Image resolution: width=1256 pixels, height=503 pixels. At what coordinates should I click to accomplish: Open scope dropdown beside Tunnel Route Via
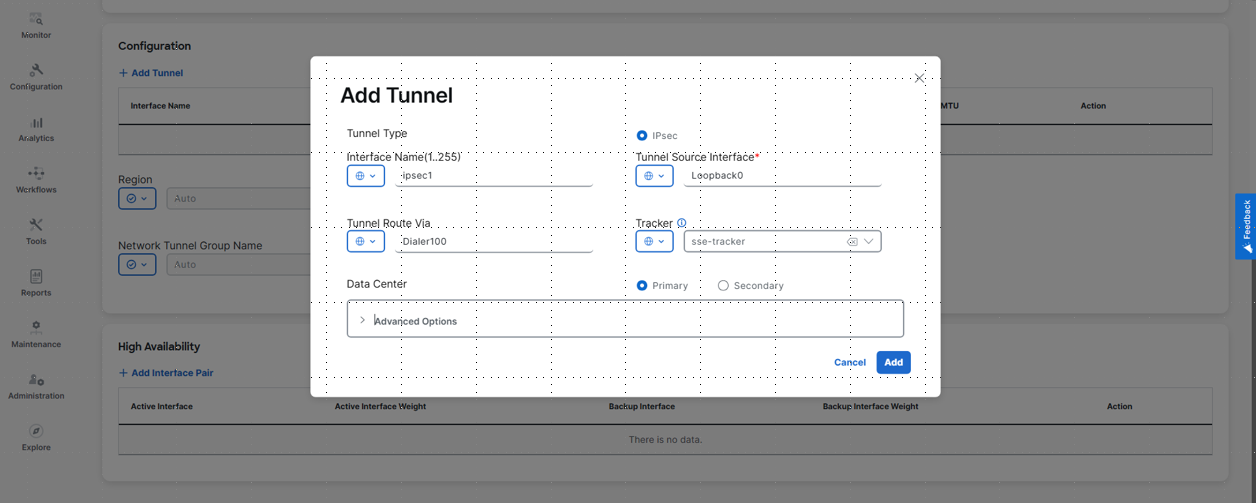tap(365, 242)
